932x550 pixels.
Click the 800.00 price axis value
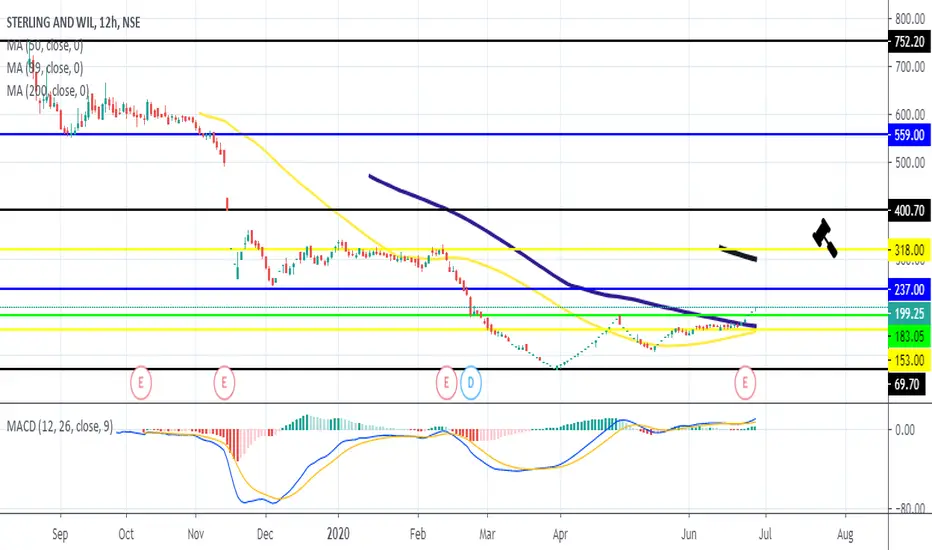coord(910,19)
